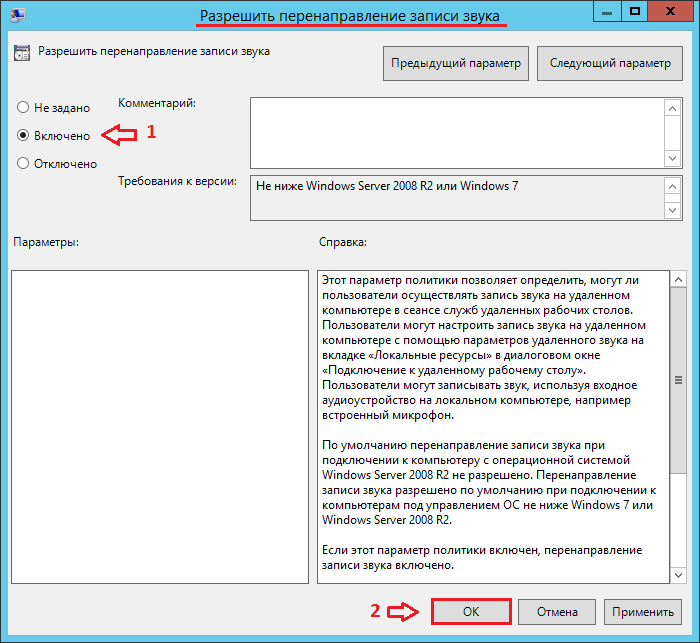Viewport: 700px width, 643px height.
Task: Focus the "Комментарий" text box
Action: tap(456, 132)
